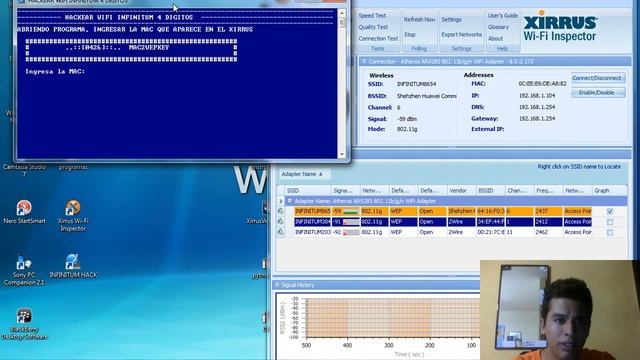Viewport: 640px width, 360px height.
Task: Enable graph checkbox for INFINITUM8654 network
Action: pos(610,211)
